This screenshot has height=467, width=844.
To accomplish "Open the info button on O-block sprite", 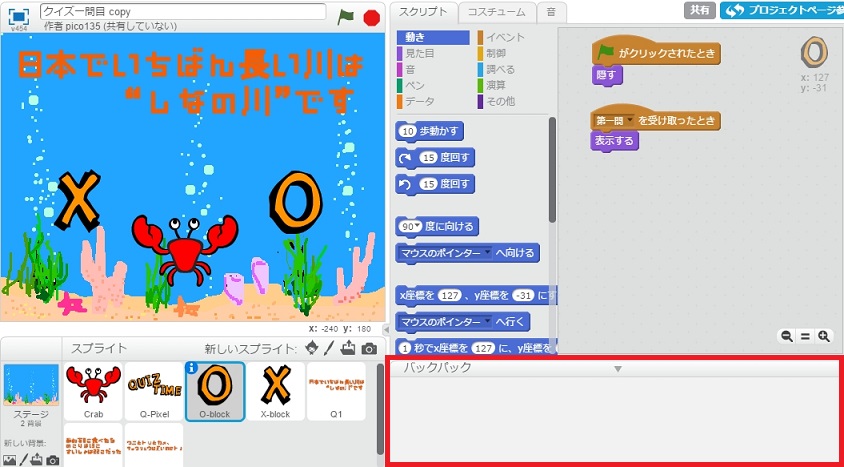I will [190, 366].
